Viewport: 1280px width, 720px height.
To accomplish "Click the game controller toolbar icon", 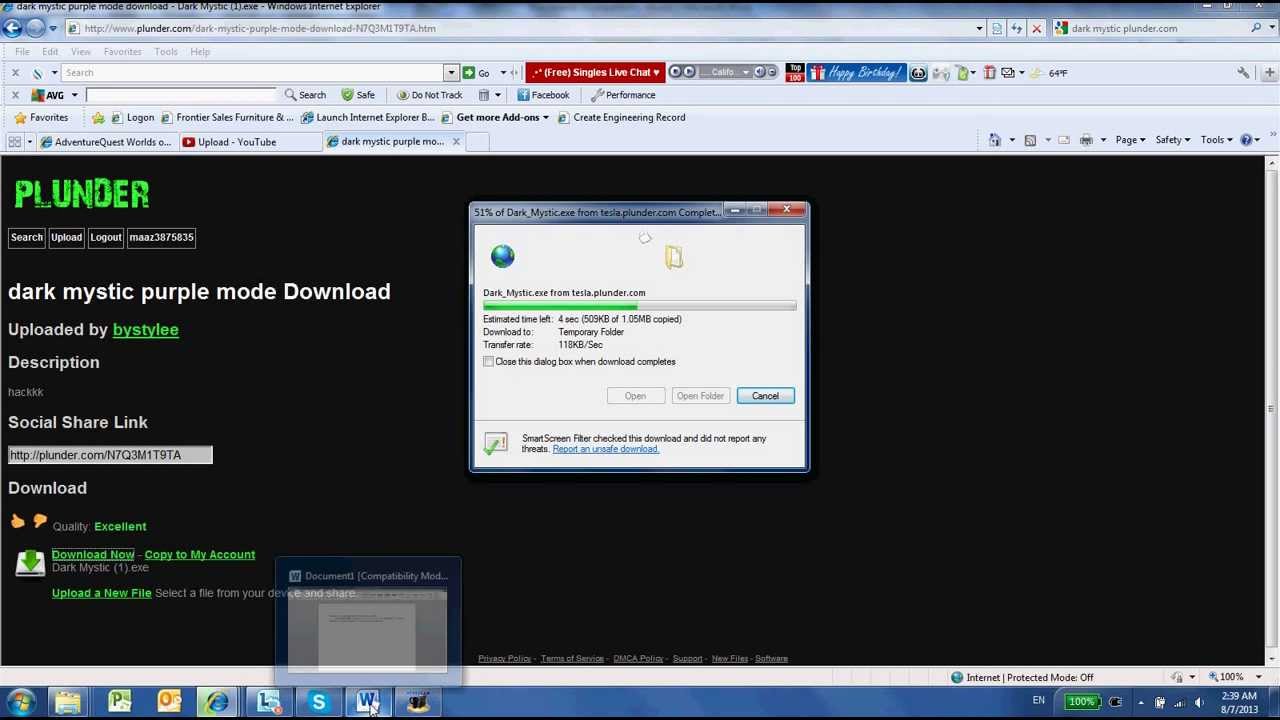I will click(942, 72).
